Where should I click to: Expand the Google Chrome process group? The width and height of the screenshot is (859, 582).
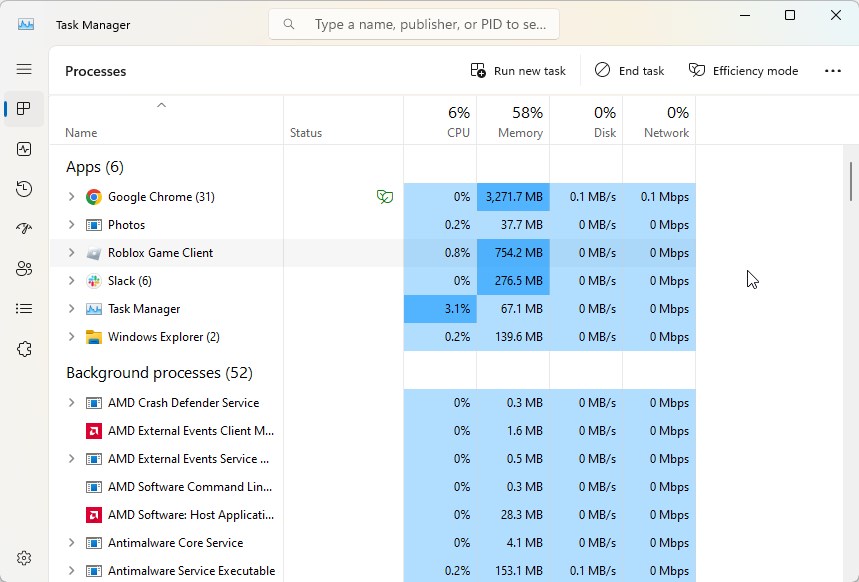70,197
